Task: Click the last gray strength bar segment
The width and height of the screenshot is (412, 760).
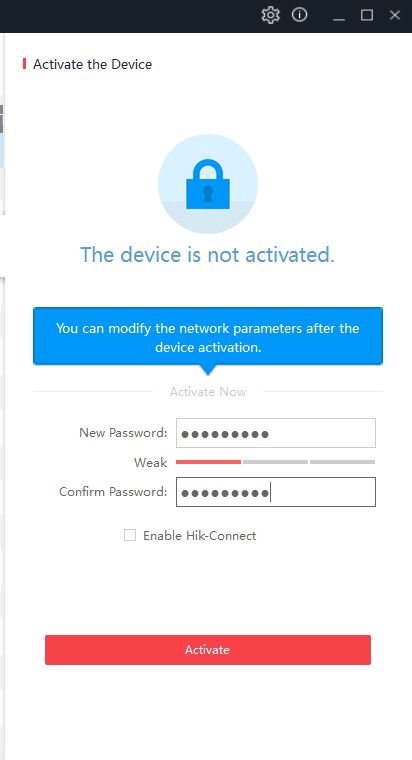Action: pos(342,462)
